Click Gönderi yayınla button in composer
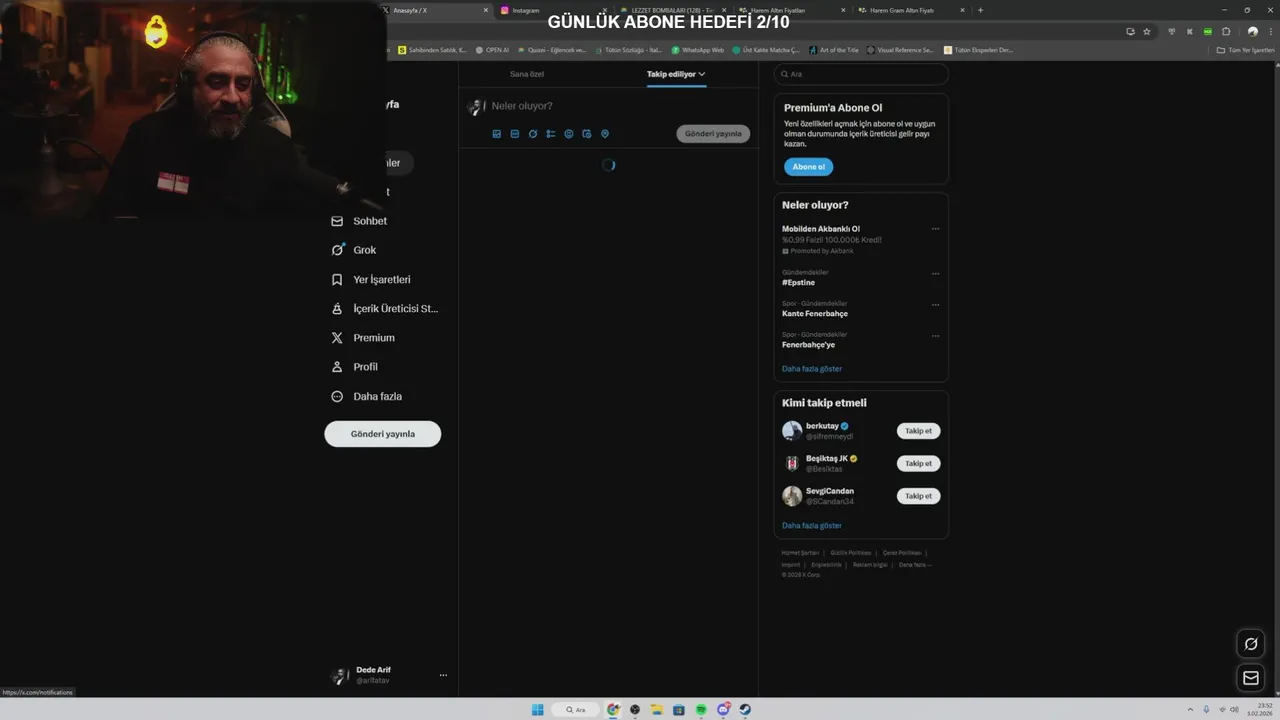Screen dimensions: 1280x720 click(713, 134)
